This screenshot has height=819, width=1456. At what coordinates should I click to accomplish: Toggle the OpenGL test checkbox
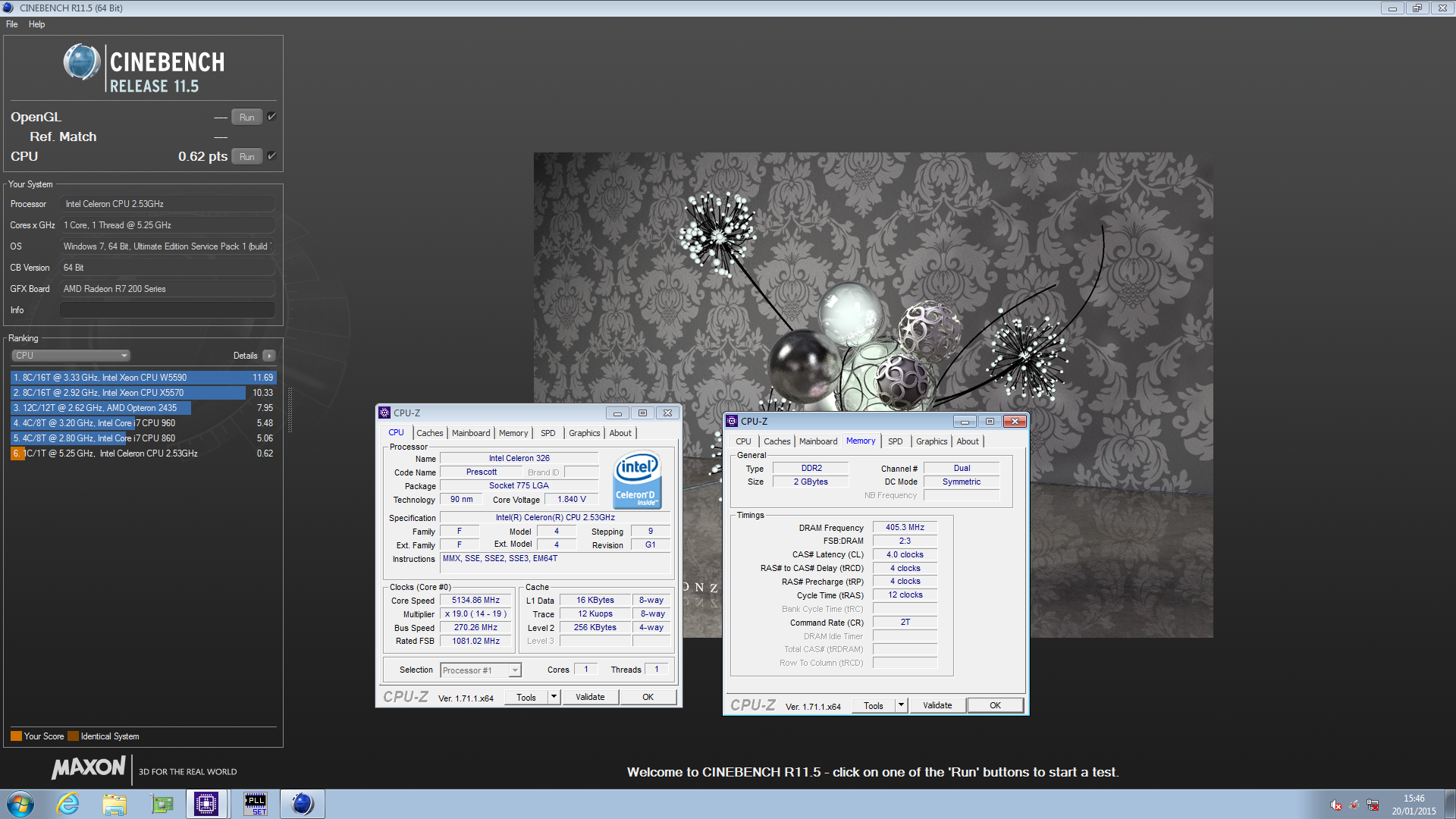click(271, 117)
